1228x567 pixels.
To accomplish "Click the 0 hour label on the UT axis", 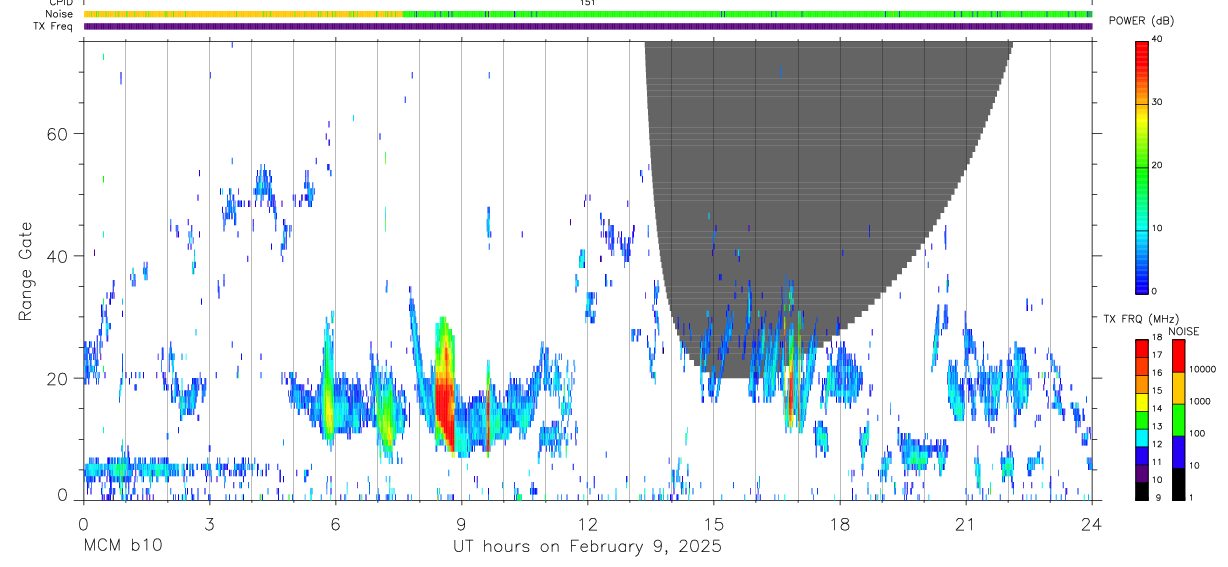I will point(83,523).
